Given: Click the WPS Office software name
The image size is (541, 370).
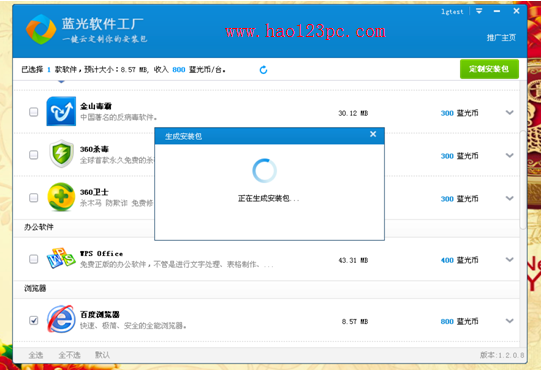Looking at the screenshot, I should 101,254.
